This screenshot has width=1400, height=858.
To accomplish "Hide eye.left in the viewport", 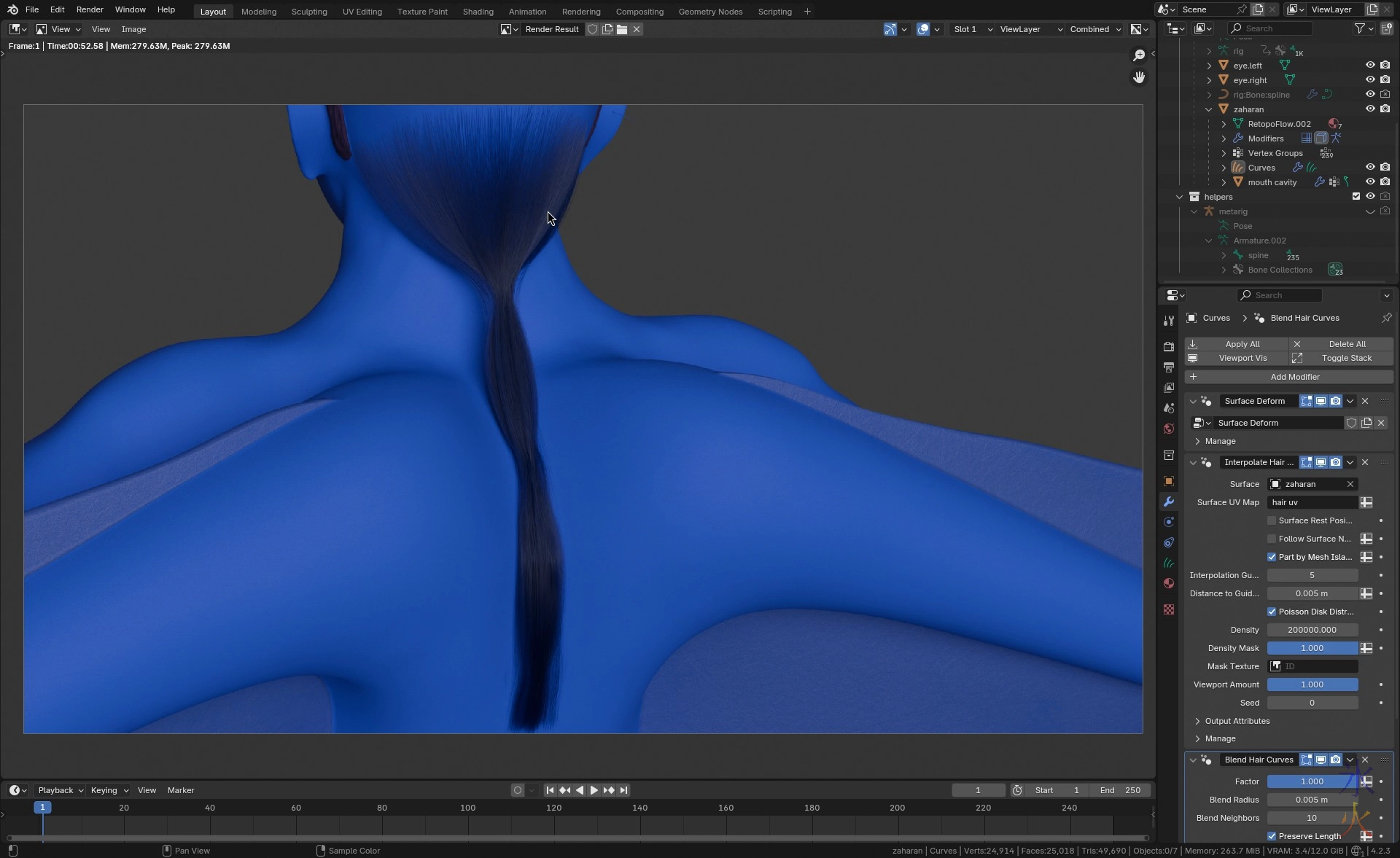I will [x=1370, y=66].
